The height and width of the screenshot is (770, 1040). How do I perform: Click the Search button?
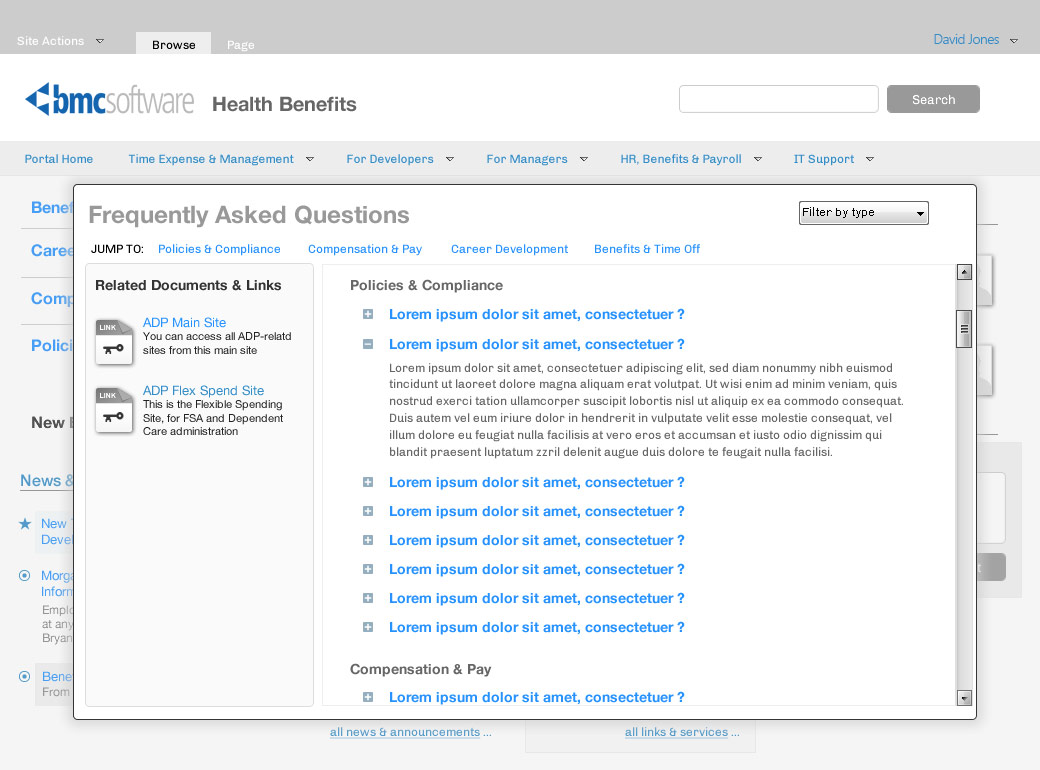[933, 99]
